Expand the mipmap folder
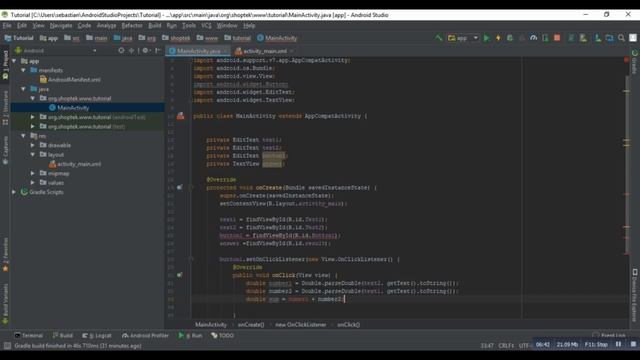The height and width of the screenshot is (360, 640). pos(33,173)
